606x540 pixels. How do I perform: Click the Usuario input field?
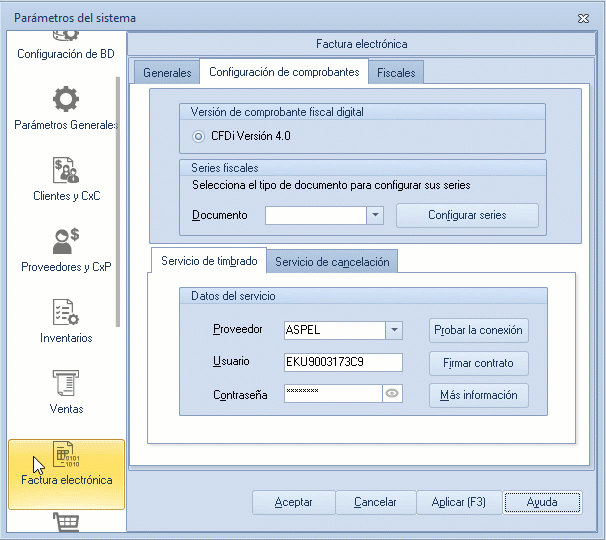343,362
